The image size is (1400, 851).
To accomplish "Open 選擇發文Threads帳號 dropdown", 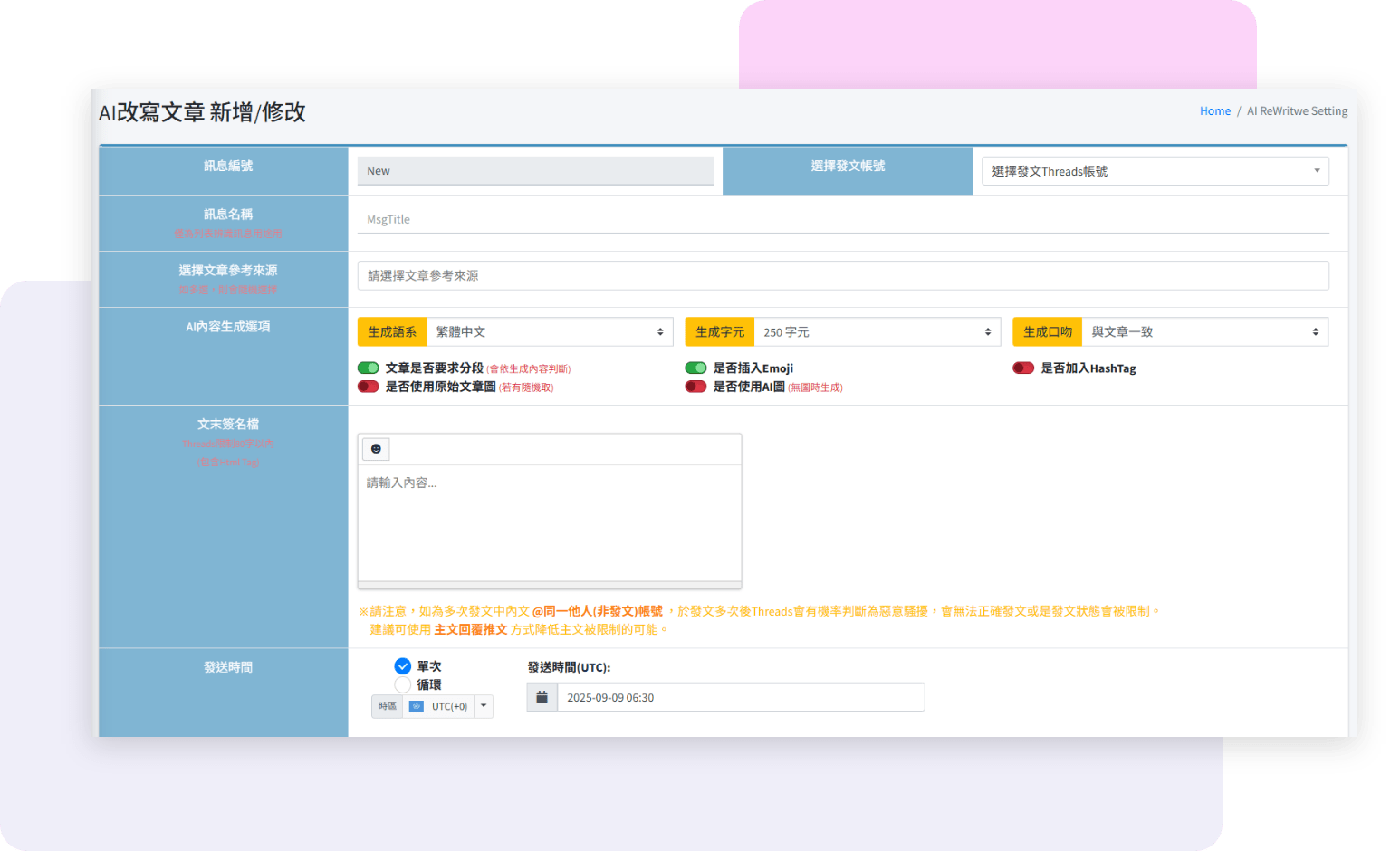I will tap(1155, 171).
